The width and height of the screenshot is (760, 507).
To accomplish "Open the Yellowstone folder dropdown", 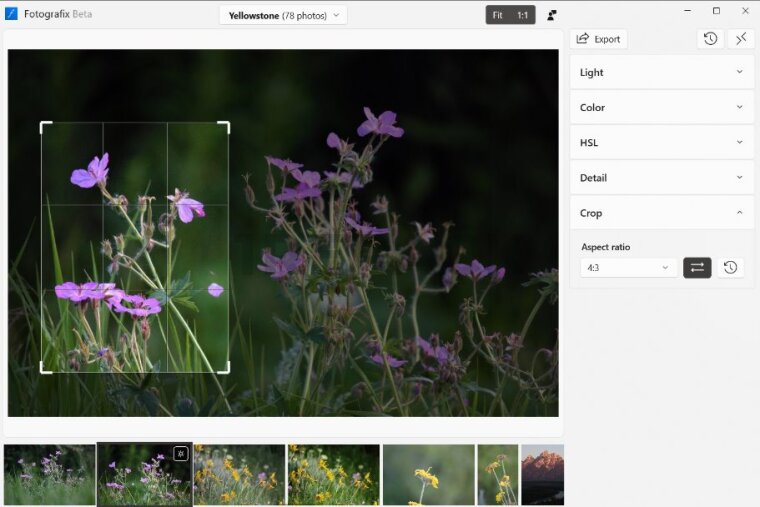I will point(283,15).
